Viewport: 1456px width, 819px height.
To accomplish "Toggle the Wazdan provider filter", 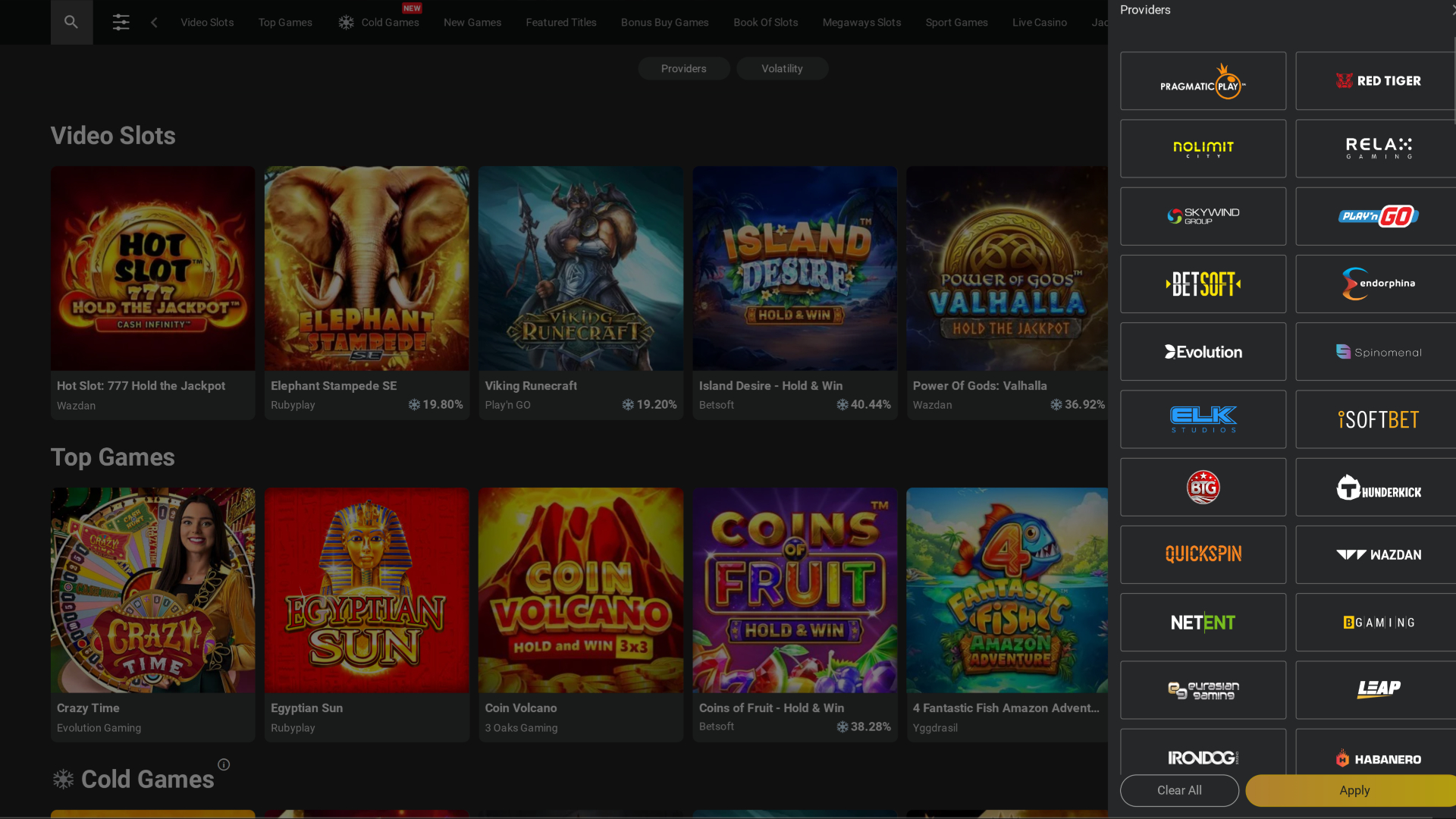I will tap(1379, 554).
